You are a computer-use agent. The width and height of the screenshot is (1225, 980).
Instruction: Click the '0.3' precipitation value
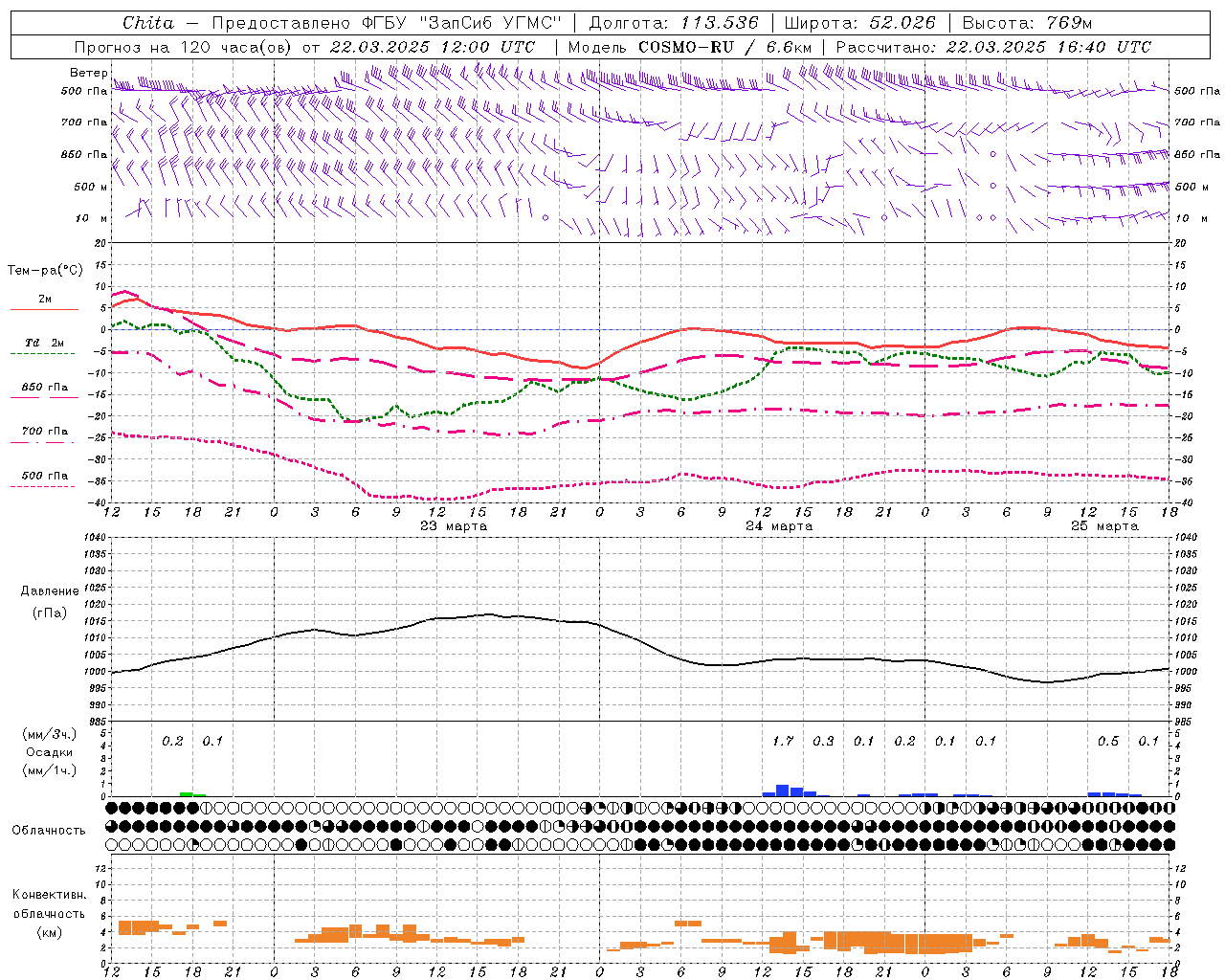823,741
